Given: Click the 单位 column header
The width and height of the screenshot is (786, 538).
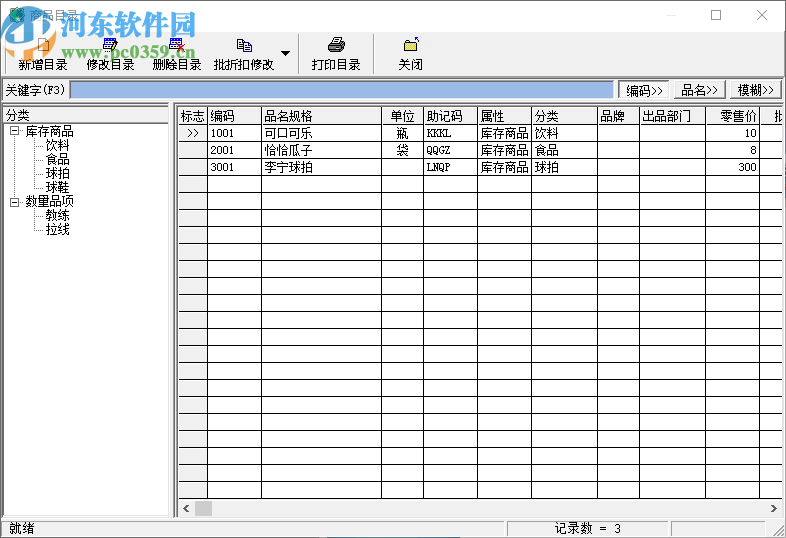Looking at the screenshot, I should click(x=403, y=116).
